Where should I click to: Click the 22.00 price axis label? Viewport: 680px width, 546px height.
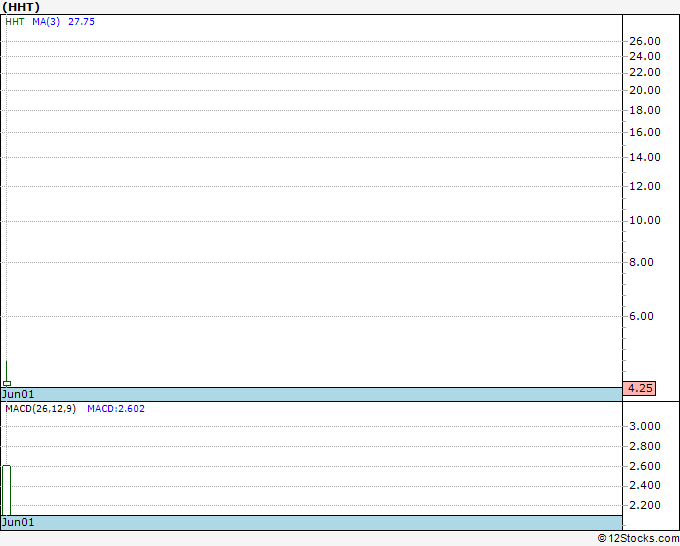click(x=645, y=72)
